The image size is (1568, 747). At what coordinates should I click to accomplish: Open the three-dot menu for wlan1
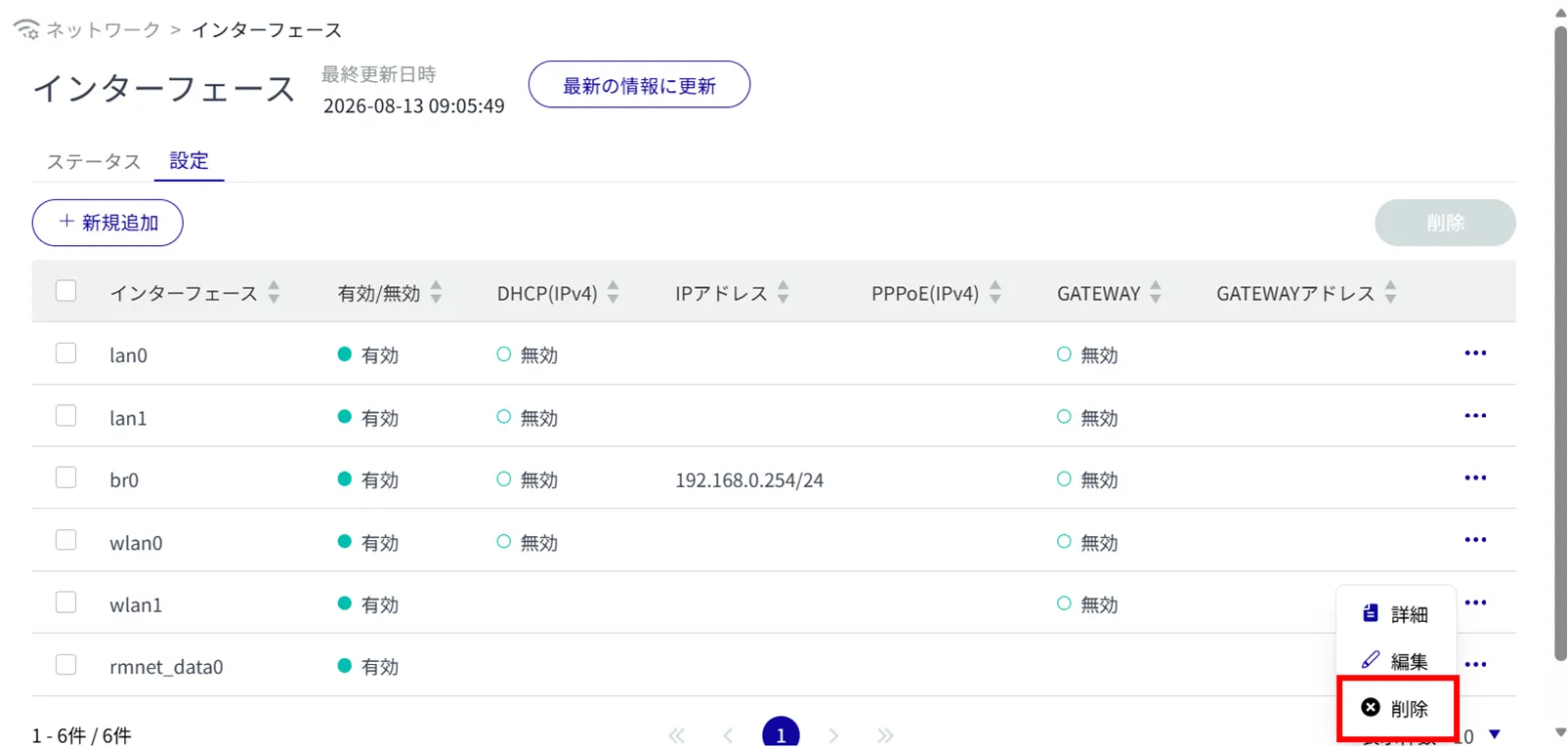pyautogui.click(x=1475, y=602)
